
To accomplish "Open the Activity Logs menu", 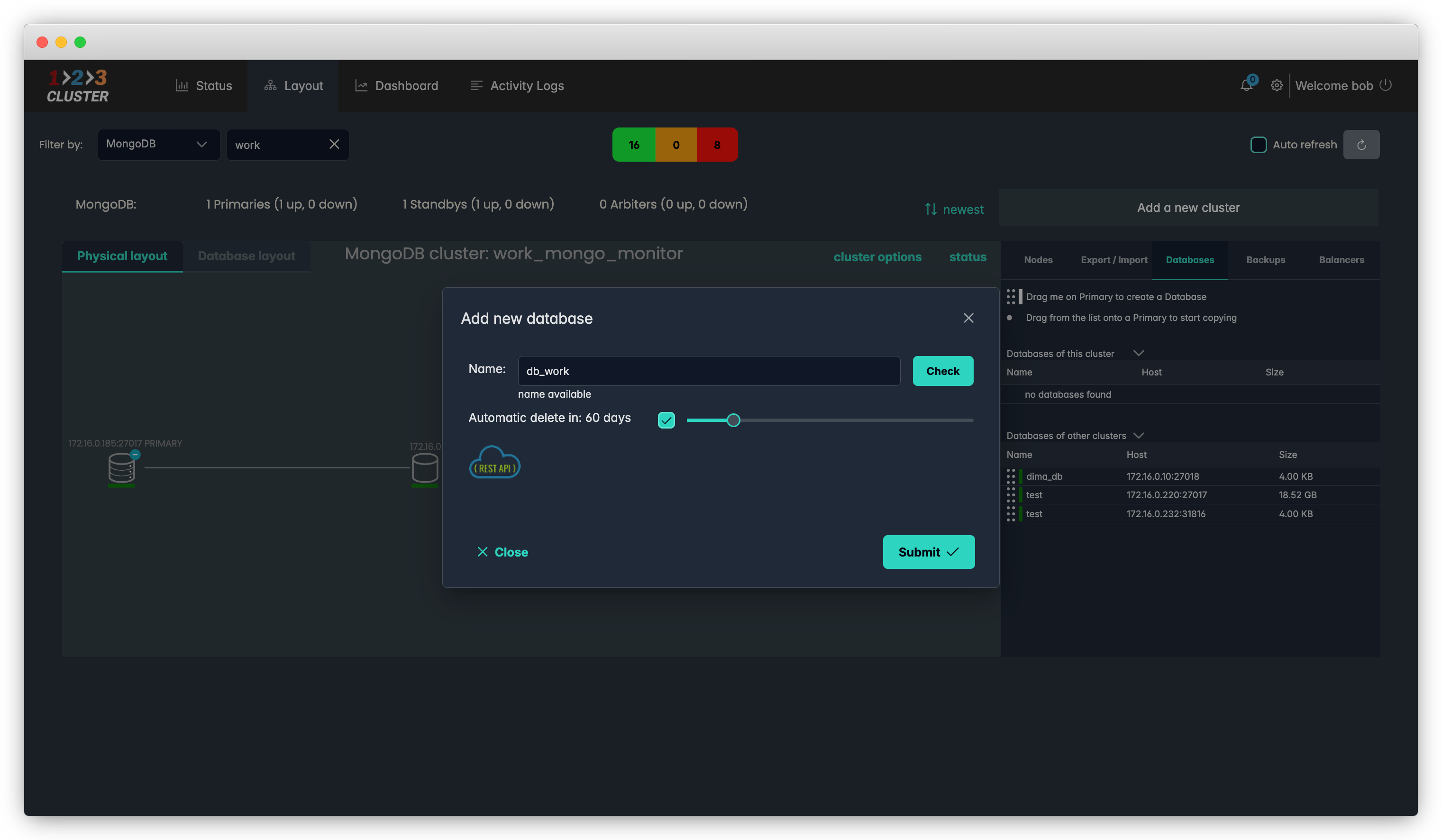I will point(517,86).
